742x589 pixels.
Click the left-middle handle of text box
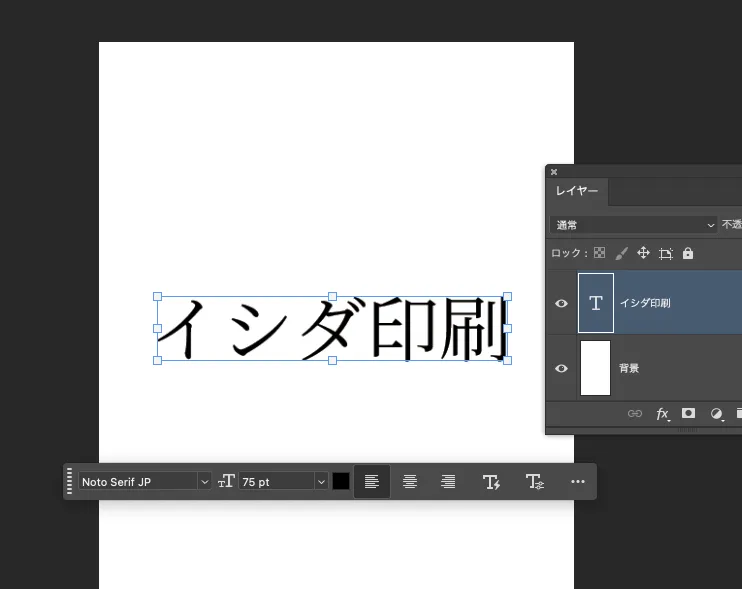[158, 328]
